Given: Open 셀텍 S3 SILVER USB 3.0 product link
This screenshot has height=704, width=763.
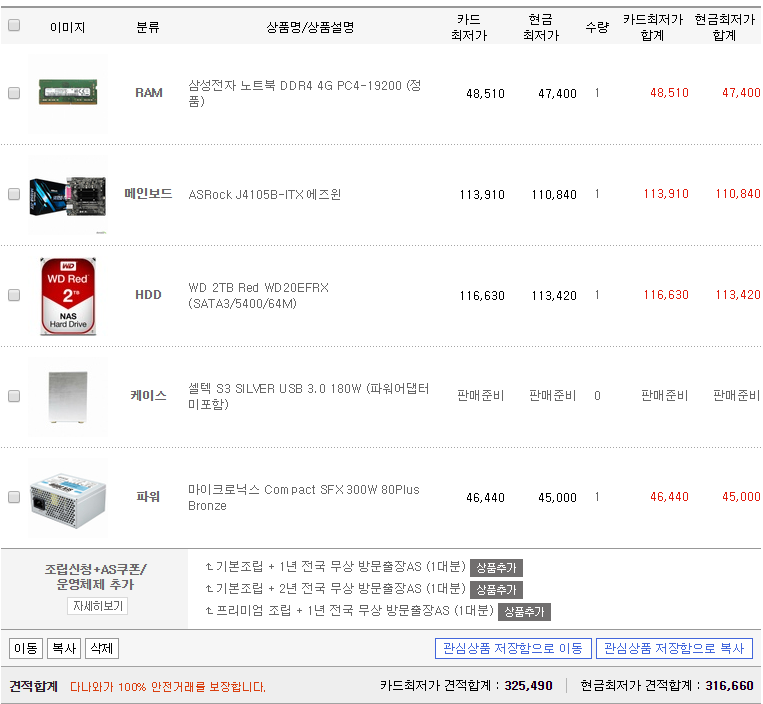Looking at the screenshot, I should pos(309,396).
